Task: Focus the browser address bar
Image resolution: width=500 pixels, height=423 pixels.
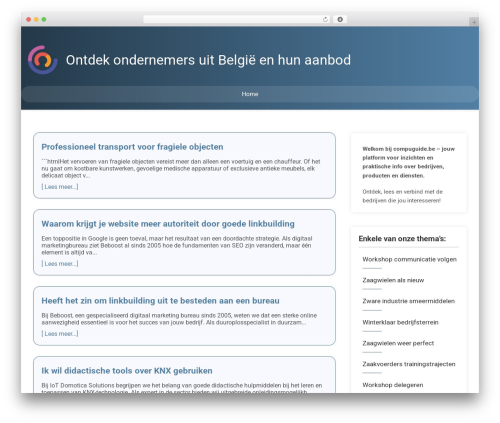Action: [x=237, y=19]
